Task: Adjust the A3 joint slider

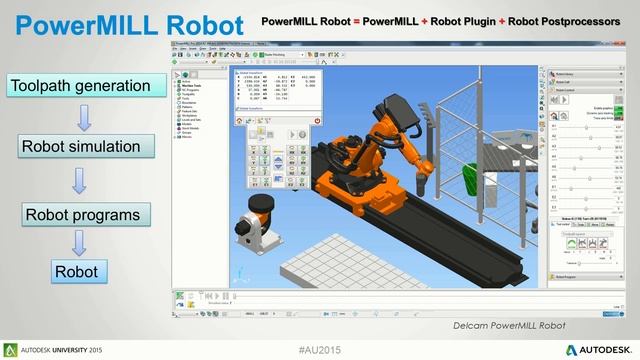Action: point(599,148)
